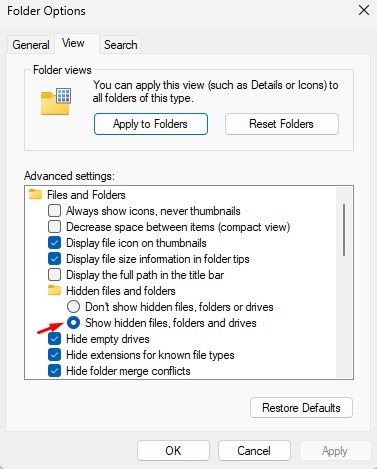
Task: Select Don't show hidden files, folders or drives
Action: point(73,306)
